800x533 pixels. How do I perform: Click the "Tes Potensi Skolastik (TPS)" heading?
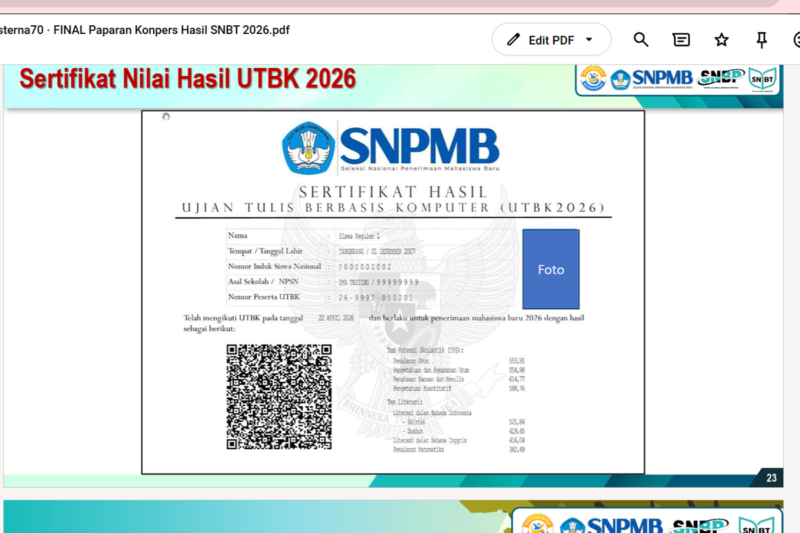point(424,350)
